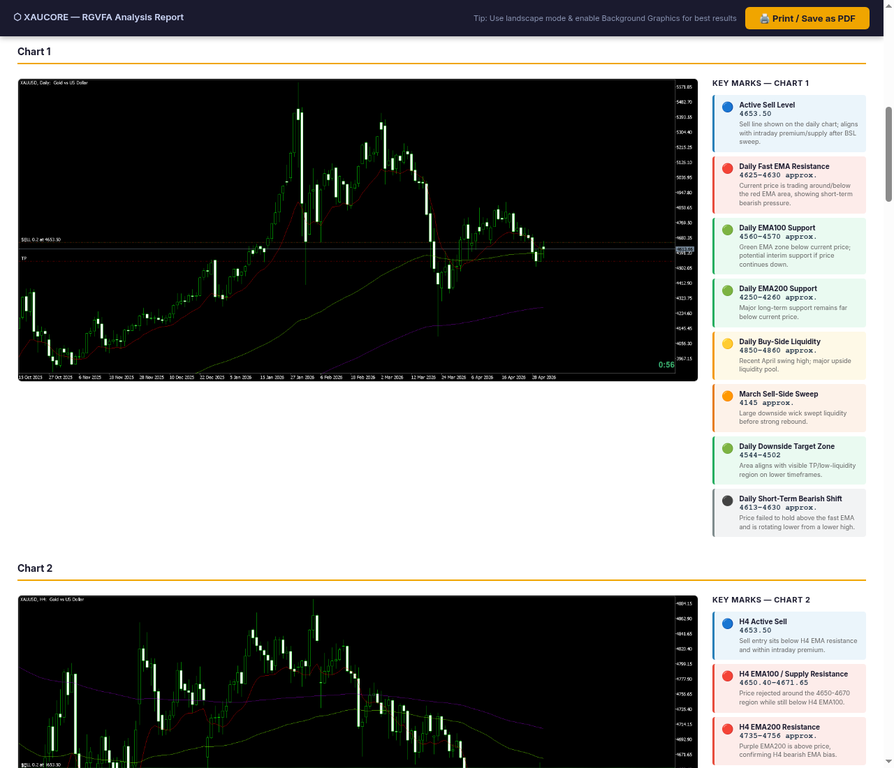Click the 4613–4630 approx. value
The image size is (894, 768).
click(778, 507)
